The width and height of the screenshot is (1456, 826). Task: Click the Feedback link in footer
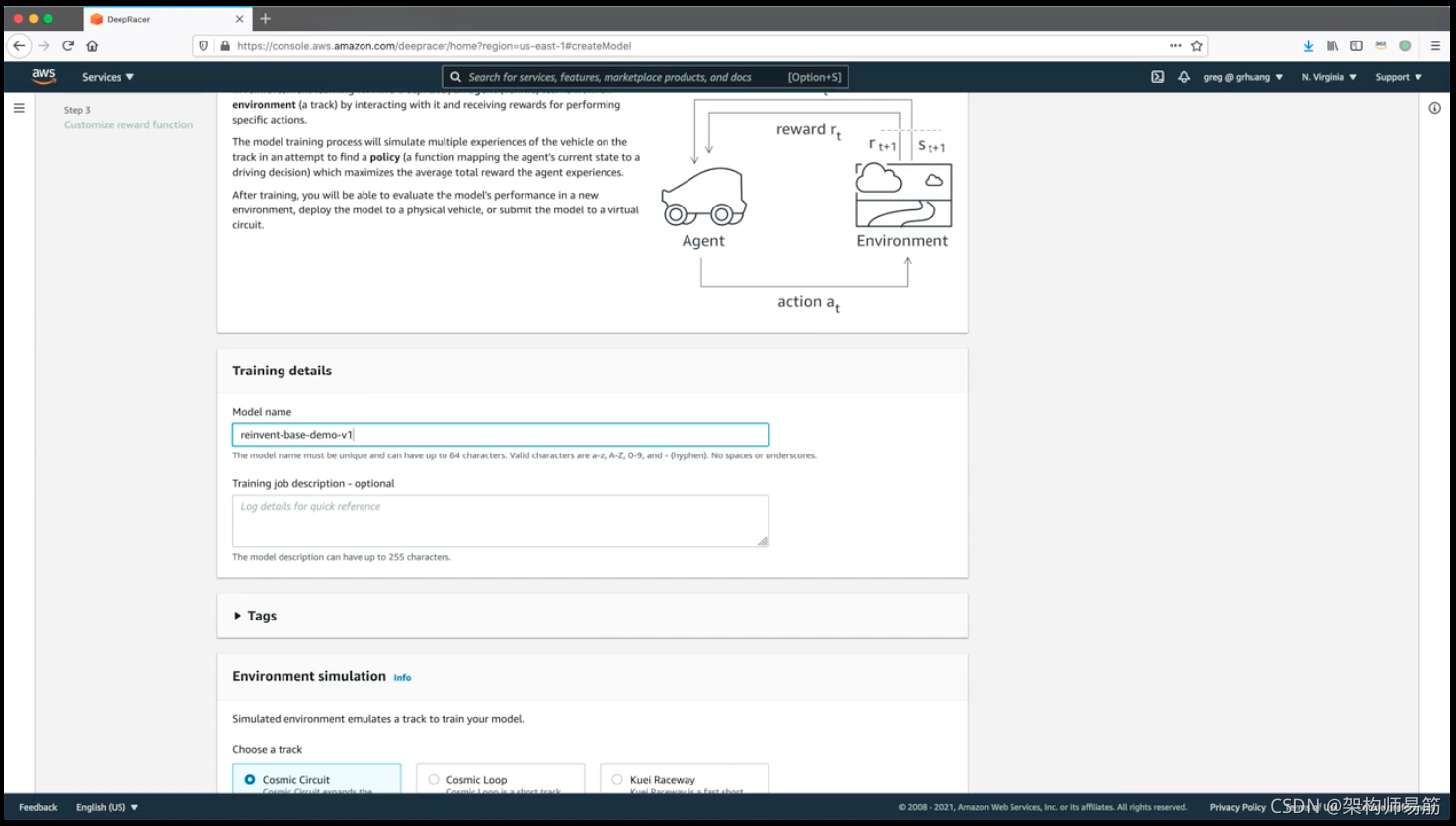point(39,807)
